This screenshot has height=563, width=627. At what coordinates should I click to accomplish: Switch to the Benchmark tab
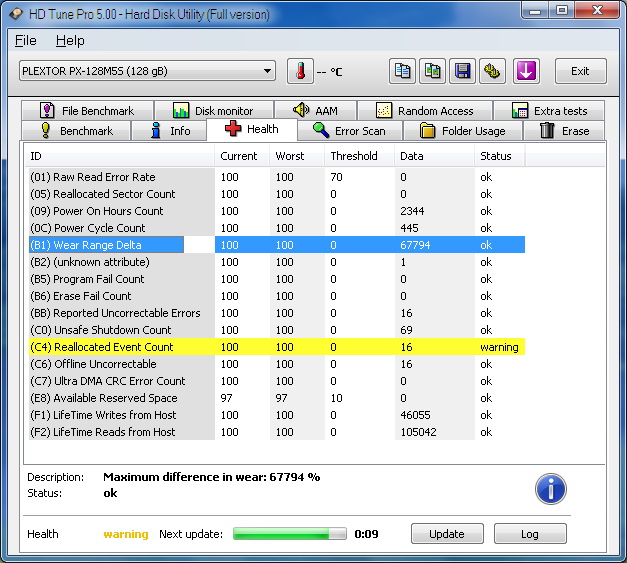(x=76, y=131)
